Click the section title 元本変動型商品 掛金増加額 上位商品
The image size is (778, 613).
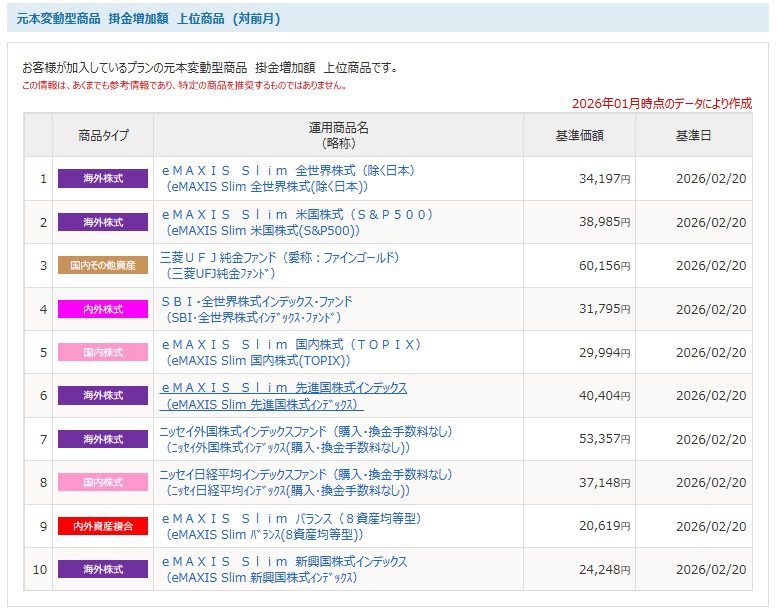pyautogui.click(x=149, y=19)
